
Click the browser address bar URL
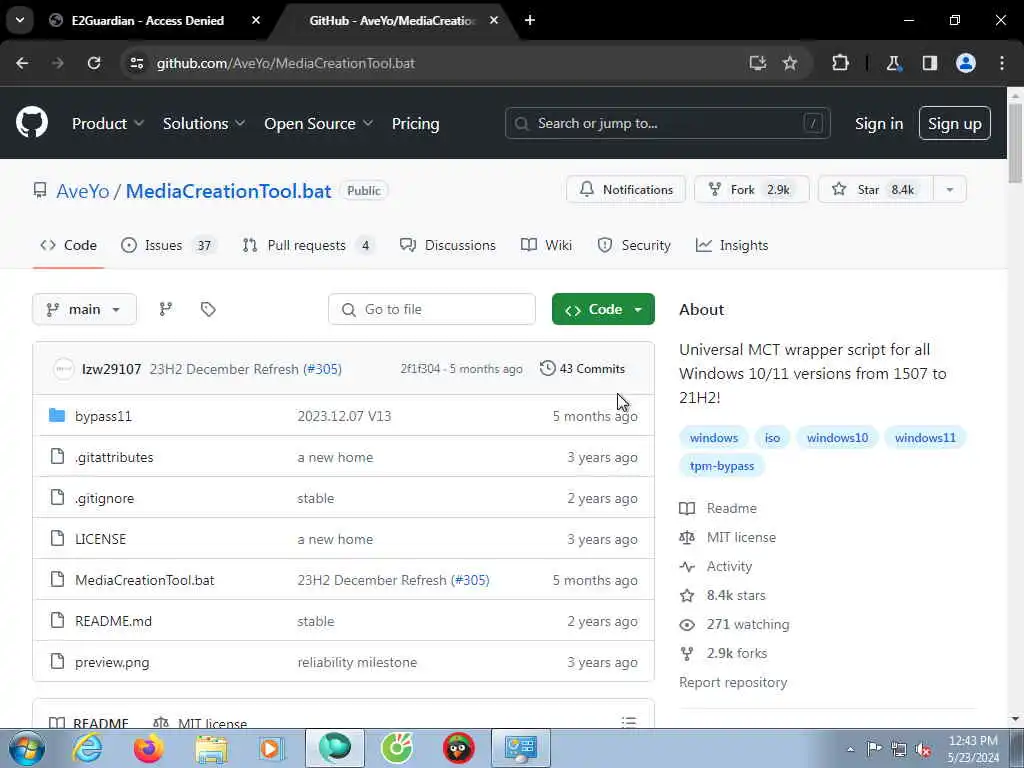(x=285, y=63)
